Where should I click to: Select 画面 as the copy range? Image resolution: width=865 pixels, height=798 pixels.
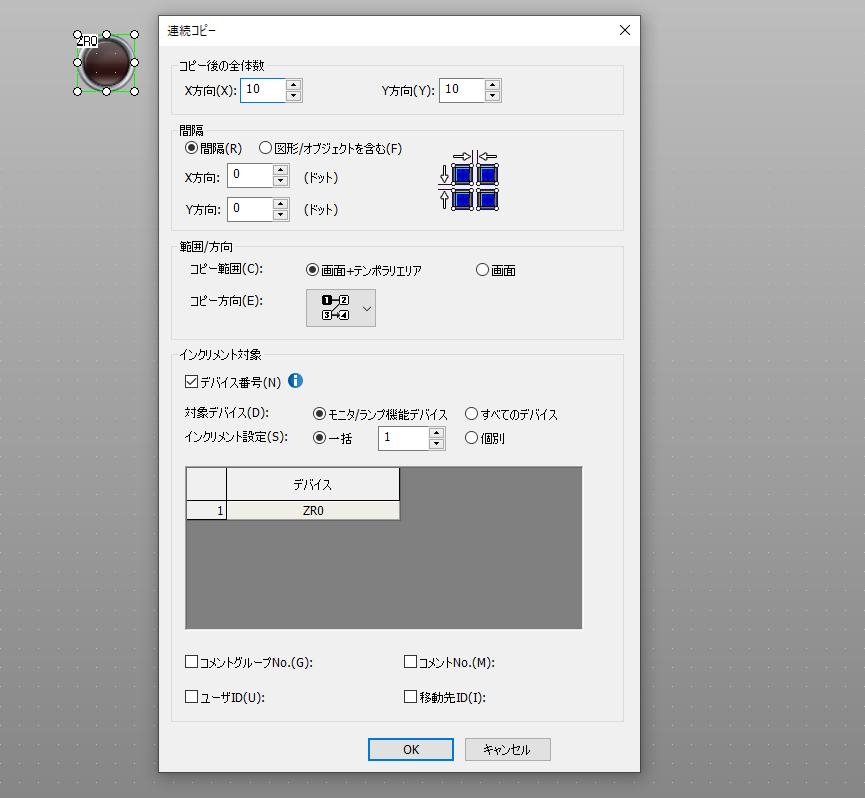click(481, 269)
